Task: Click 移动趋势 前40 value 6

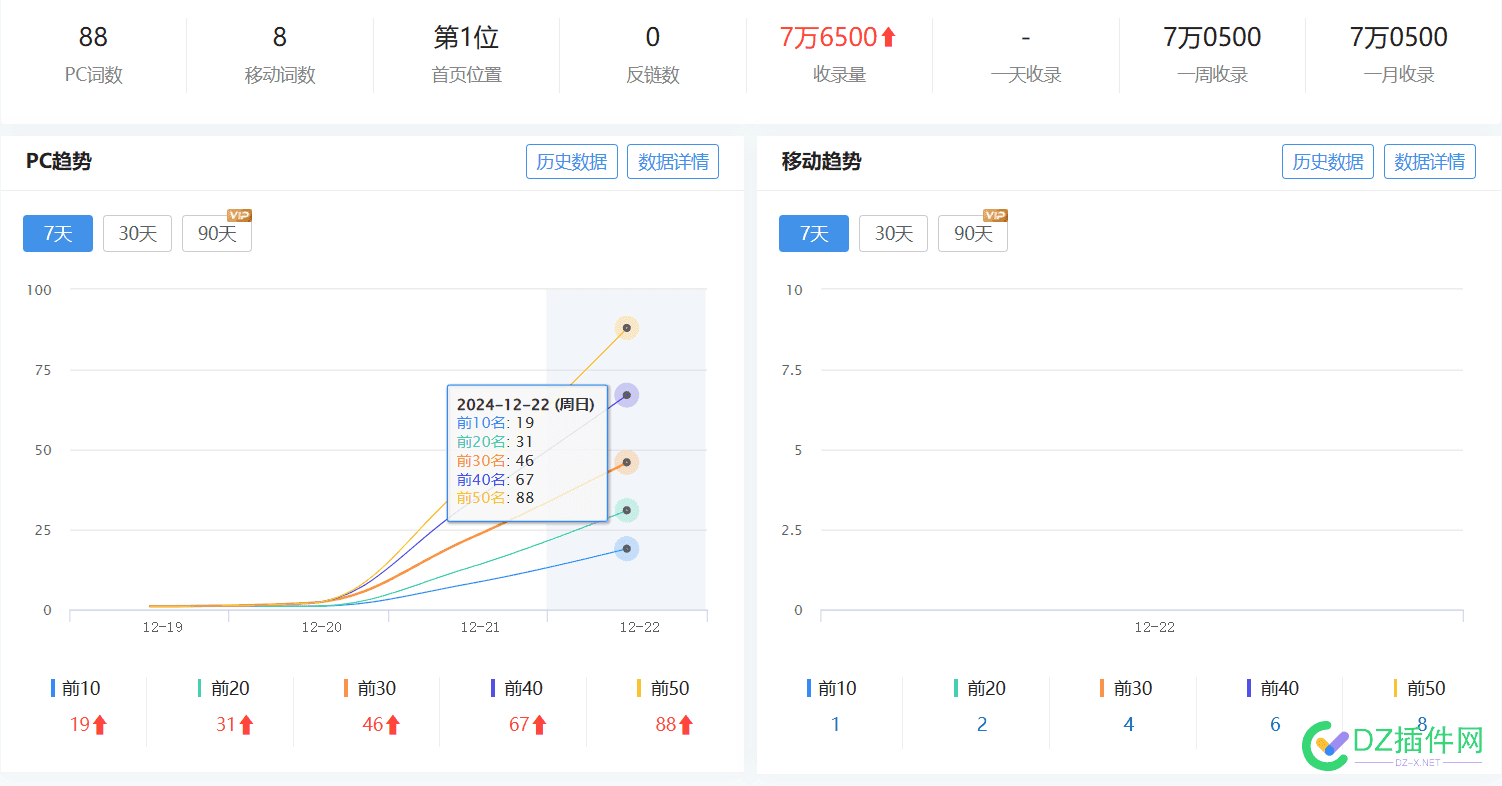Action: [1275, 725]
